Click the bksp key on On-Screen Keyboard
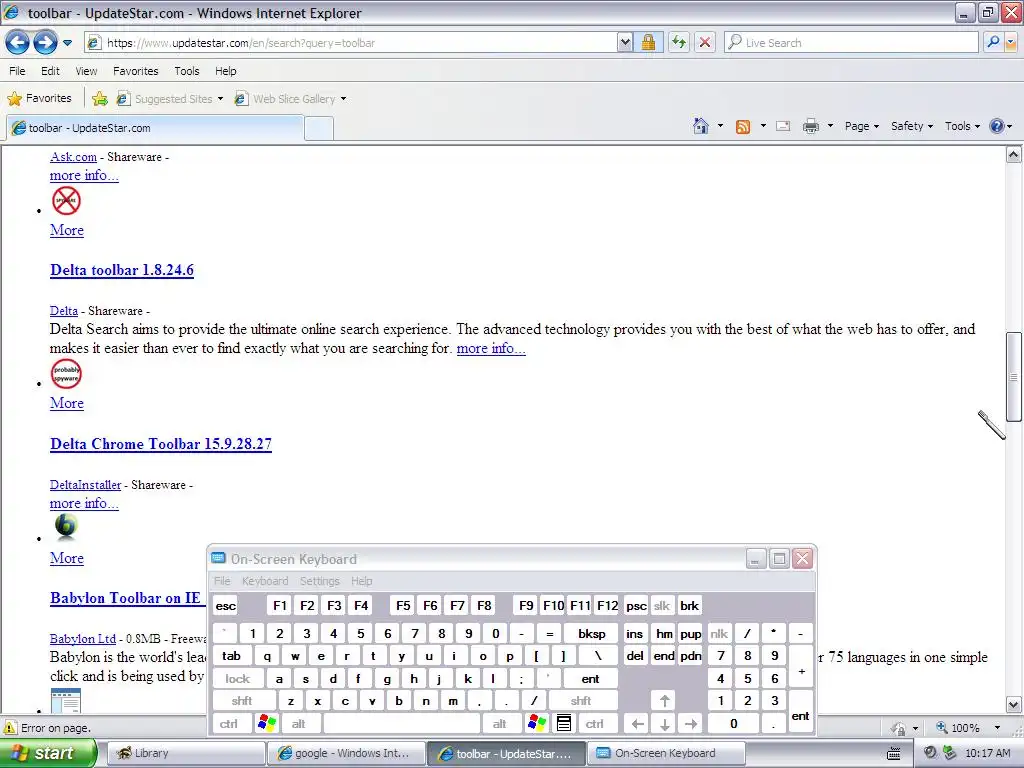This screenshot has width=1024, height=768. (x=592, y=633)
